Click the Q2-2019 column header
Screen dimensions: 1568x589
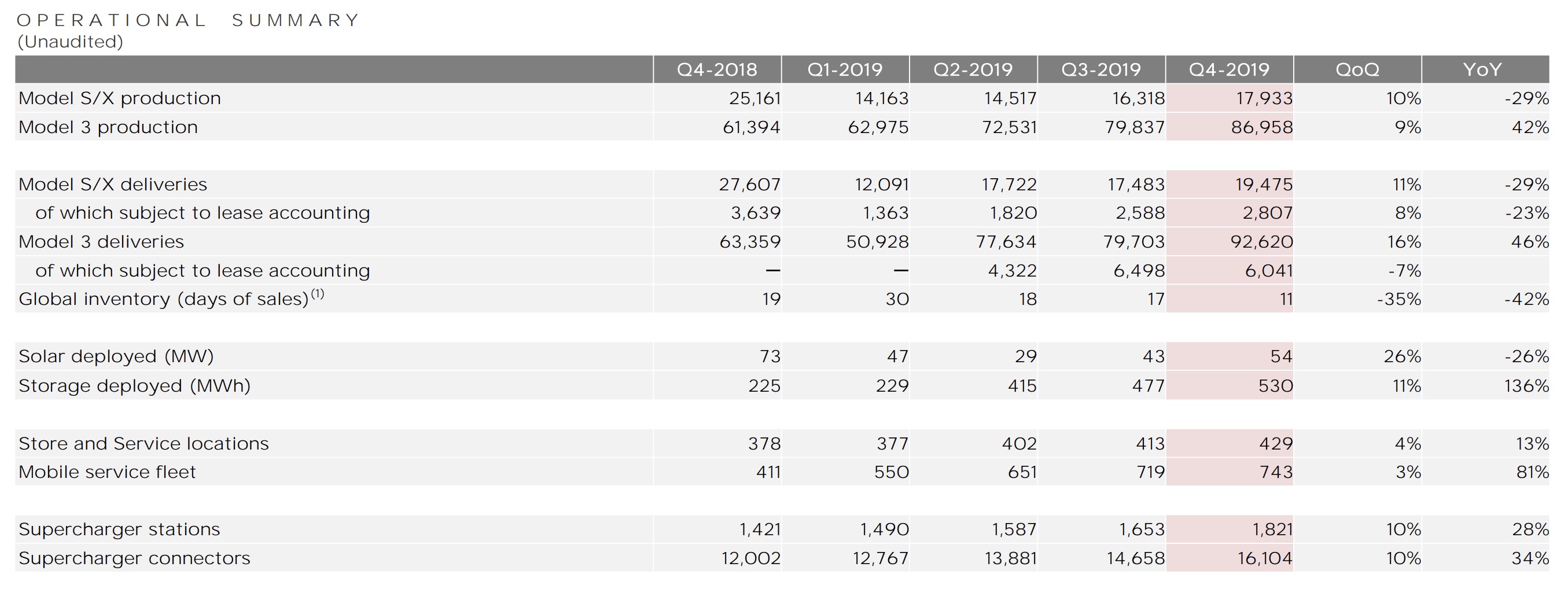[973, 69]
